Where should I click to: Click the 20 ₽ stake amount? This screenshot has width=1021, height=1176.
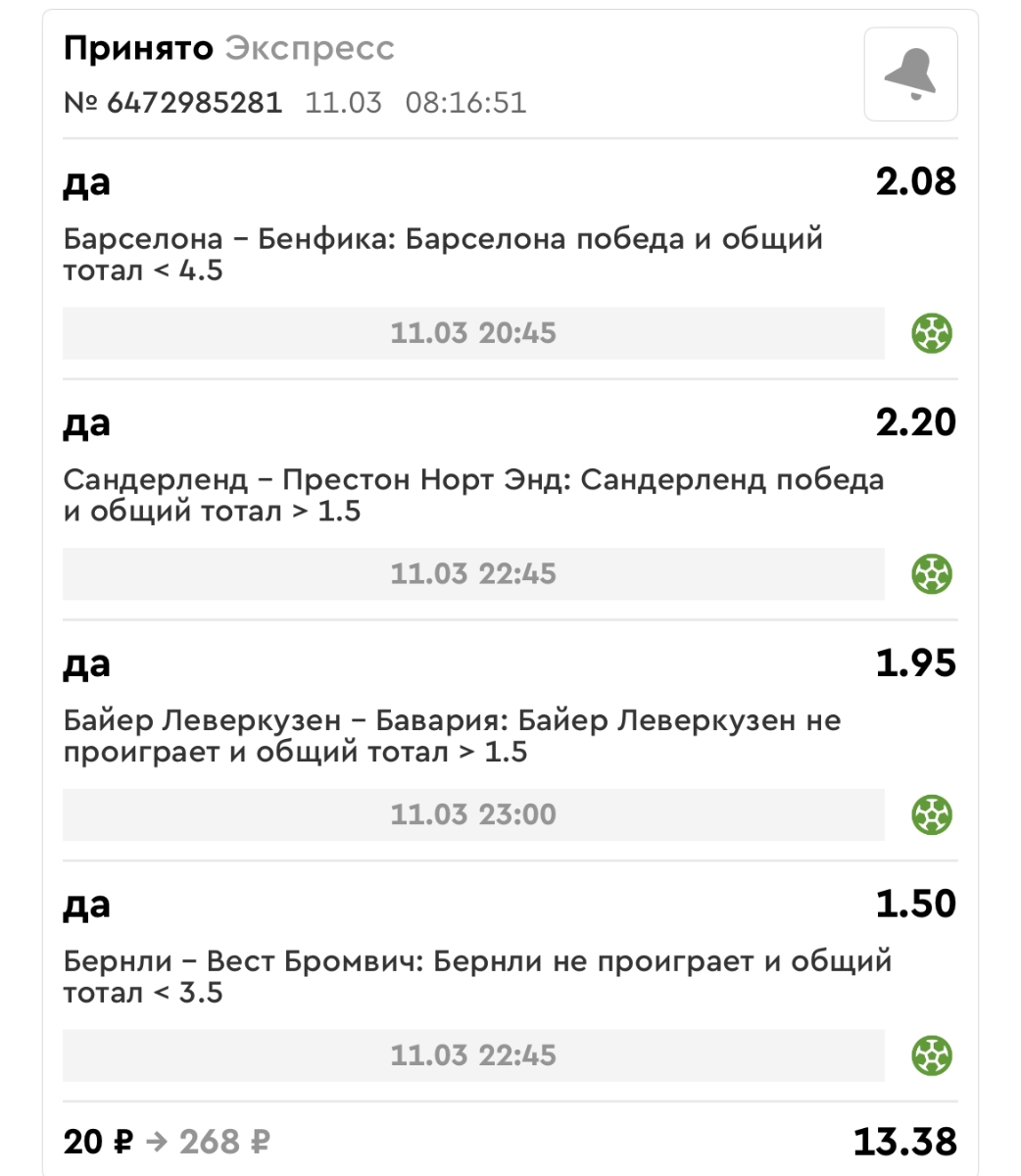click(98, 1143)
